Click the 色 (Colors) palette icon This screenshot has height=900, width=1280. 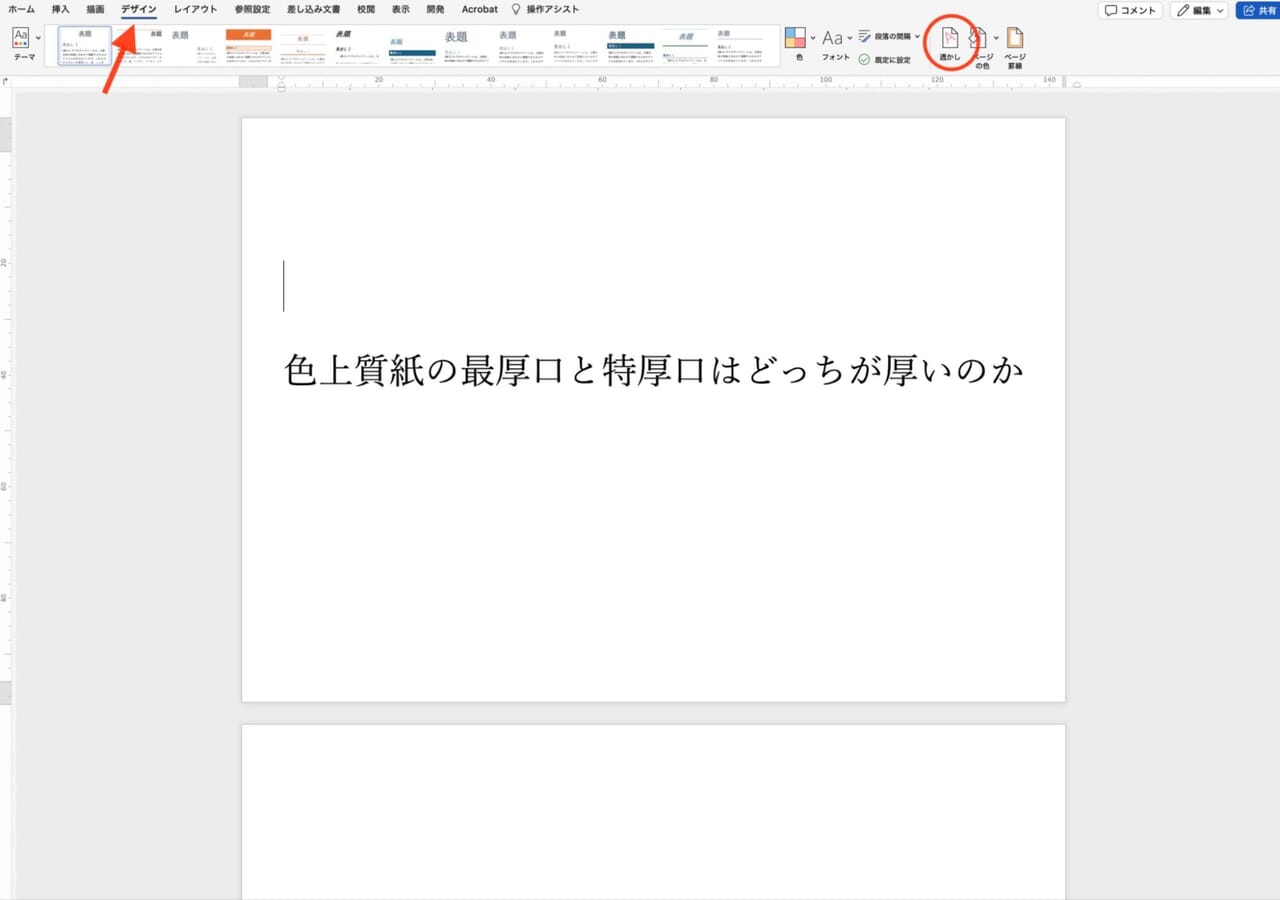pos(796,38)
